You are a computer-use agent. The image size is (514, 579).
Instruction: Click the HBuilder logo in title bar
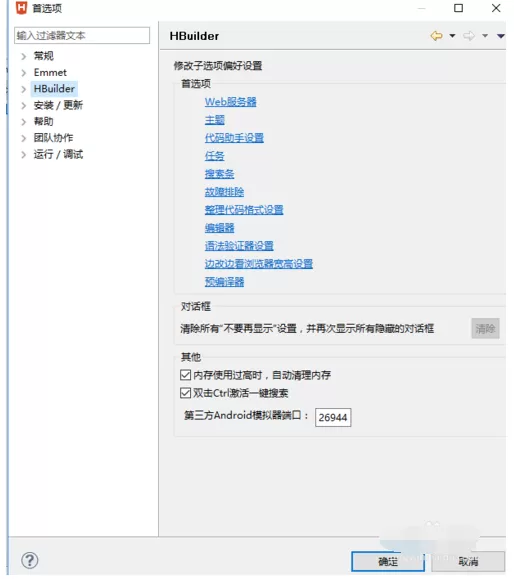[21, 8]
